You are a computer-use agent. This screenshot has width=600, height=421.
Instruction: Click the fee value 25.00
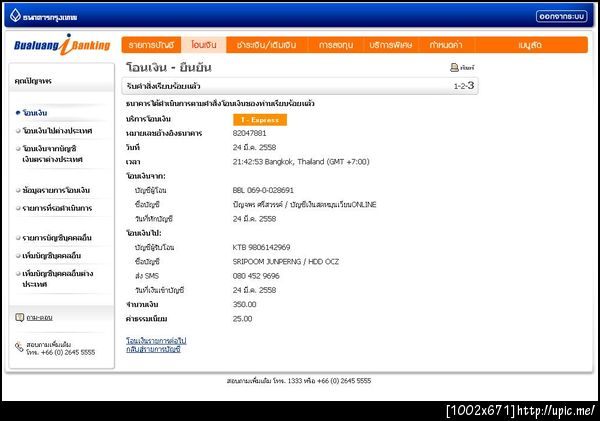point(242,318)
